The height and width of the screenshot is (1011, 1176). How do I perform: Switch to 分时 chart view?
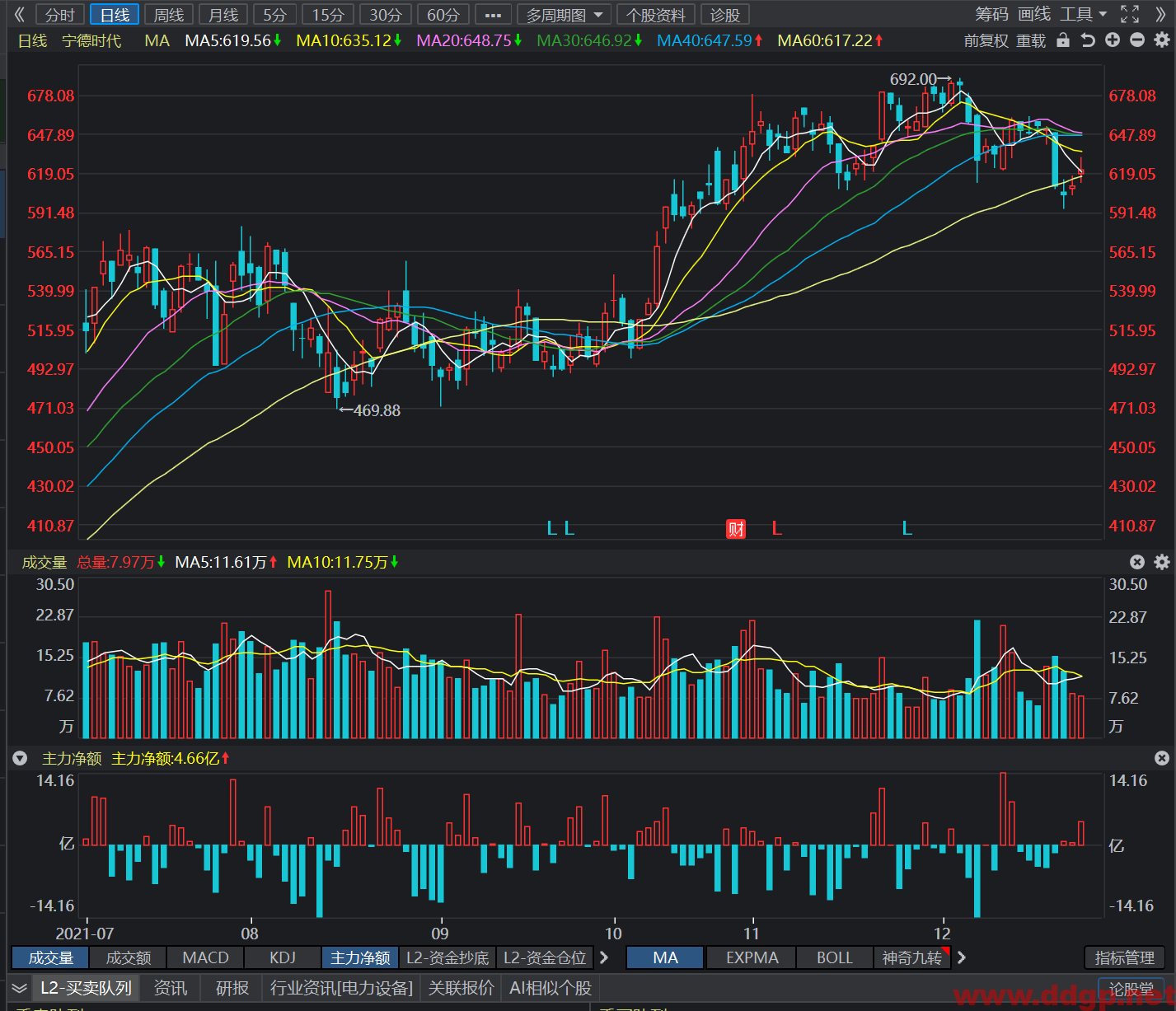pos(59,15)
